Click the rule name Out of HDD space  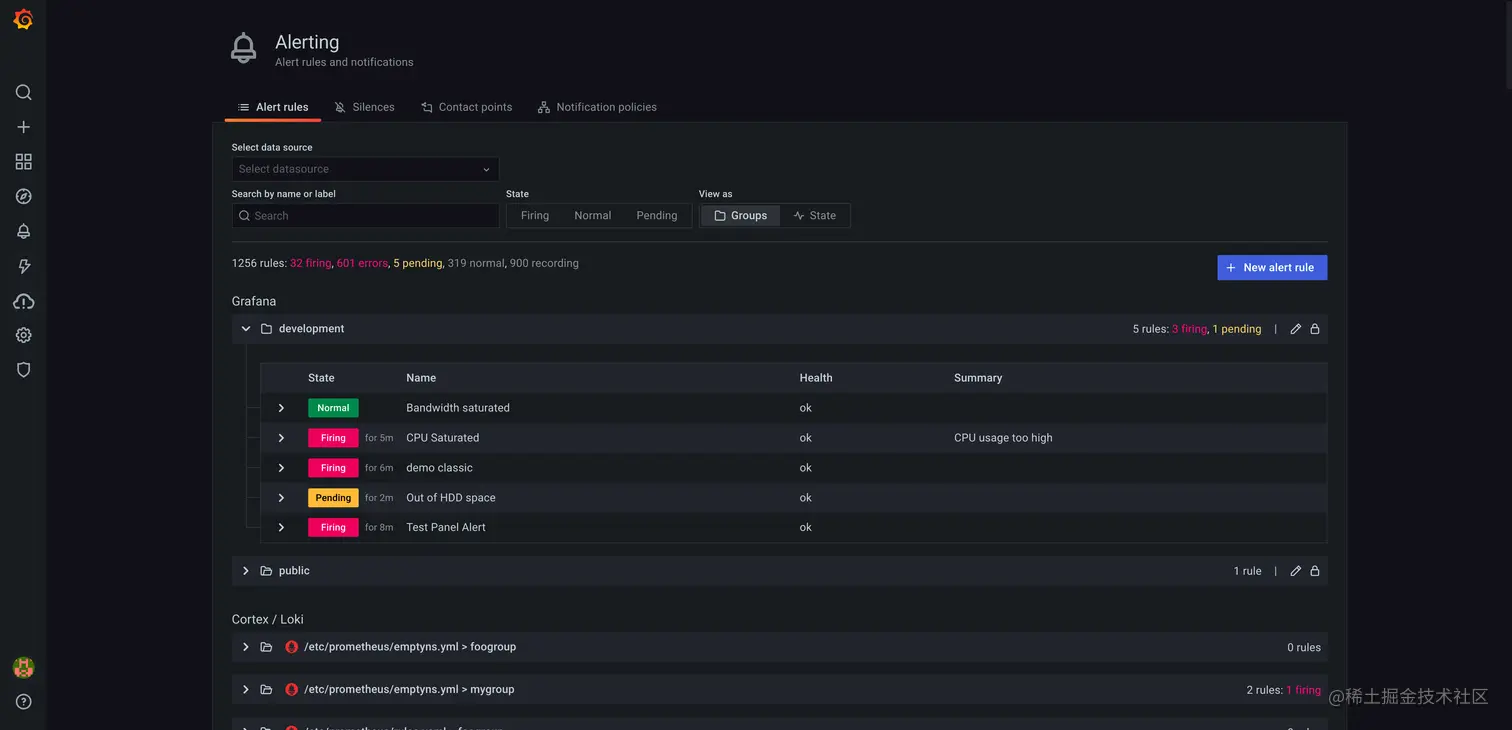(x=451, y=498)
